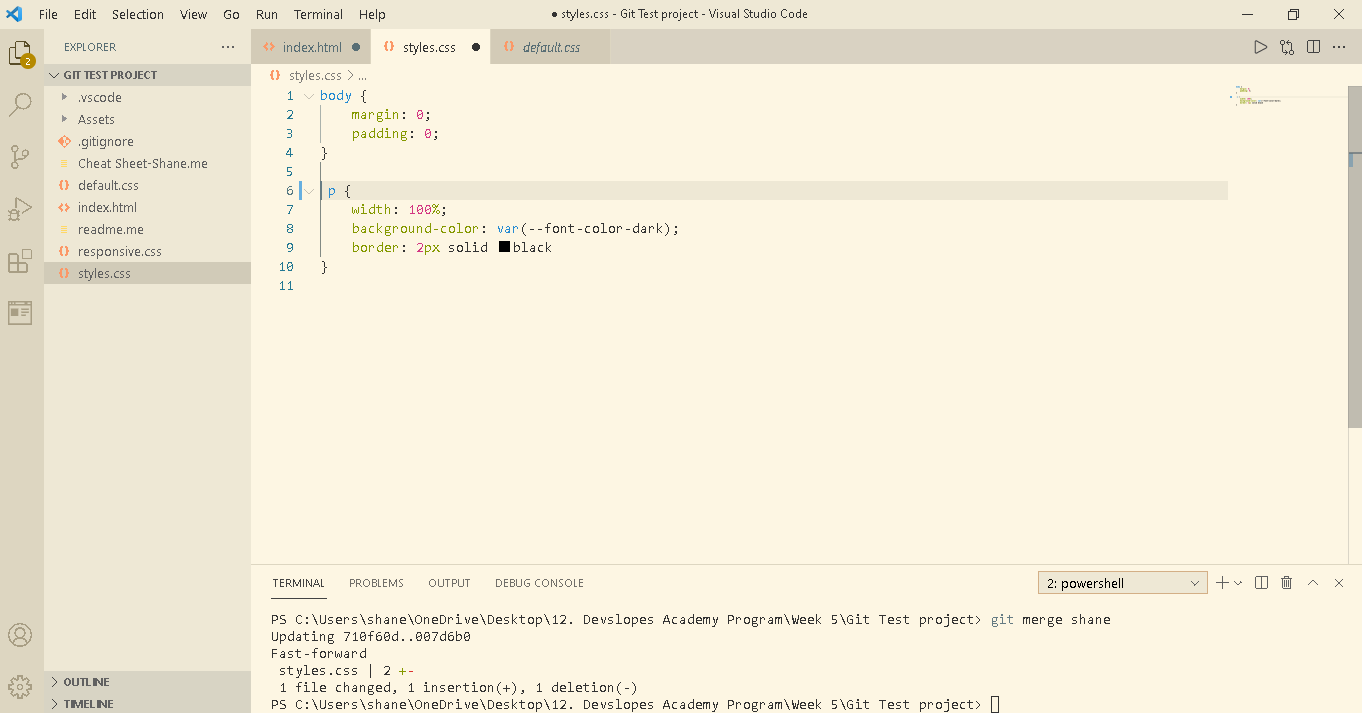Open the Search panel in the Activity Bar
1362x713 pixels.
(x=20, y=104)
